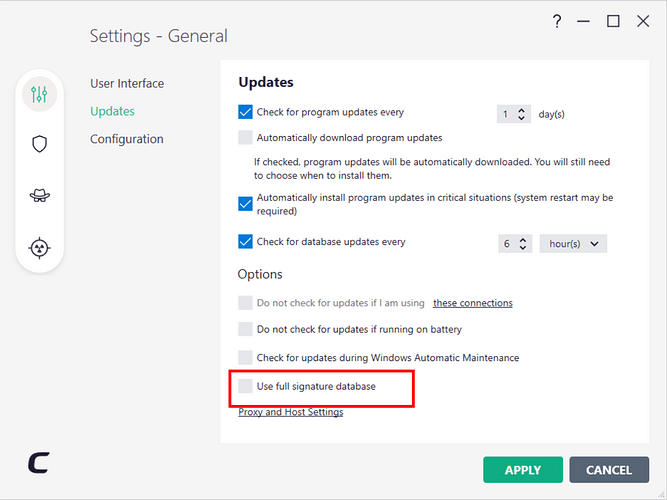This screenshot has width=667, height=500.
Task: Select Configuration settings section
Action: (127, 140)
